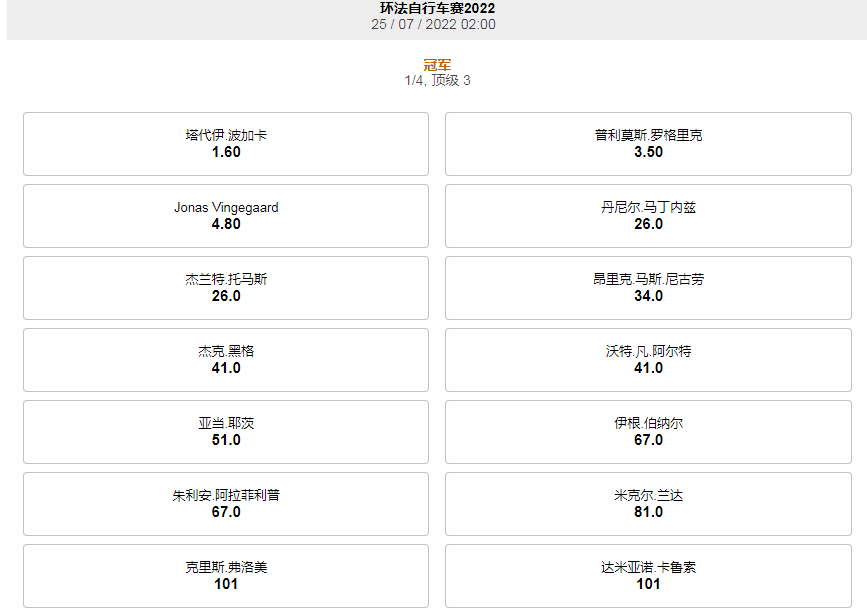Select 丹尼尔.马丁内兹 with odds 26.0
867x613 pixels.
tap(648, 216)
